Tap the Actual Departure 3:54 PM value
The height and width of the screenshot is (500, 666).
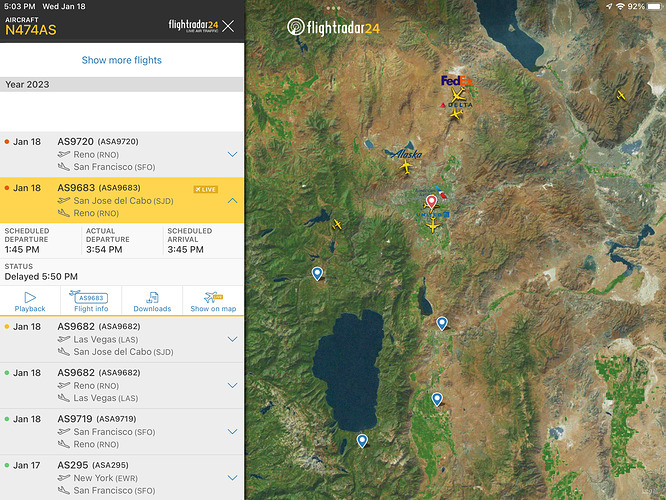[104, 249]
